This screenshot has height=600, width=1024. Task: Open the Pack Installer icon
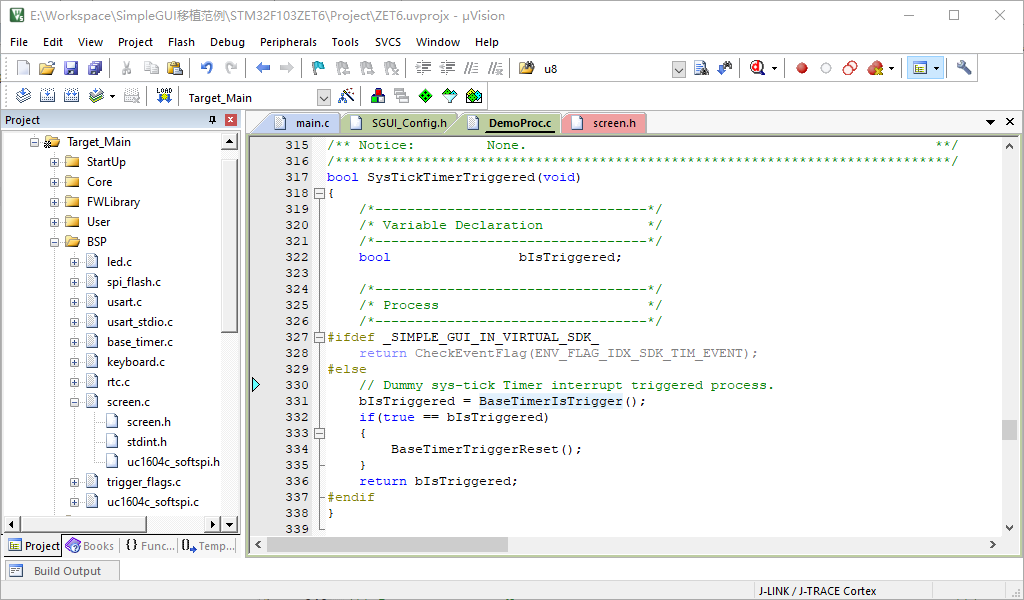click(x=473, y=97)
